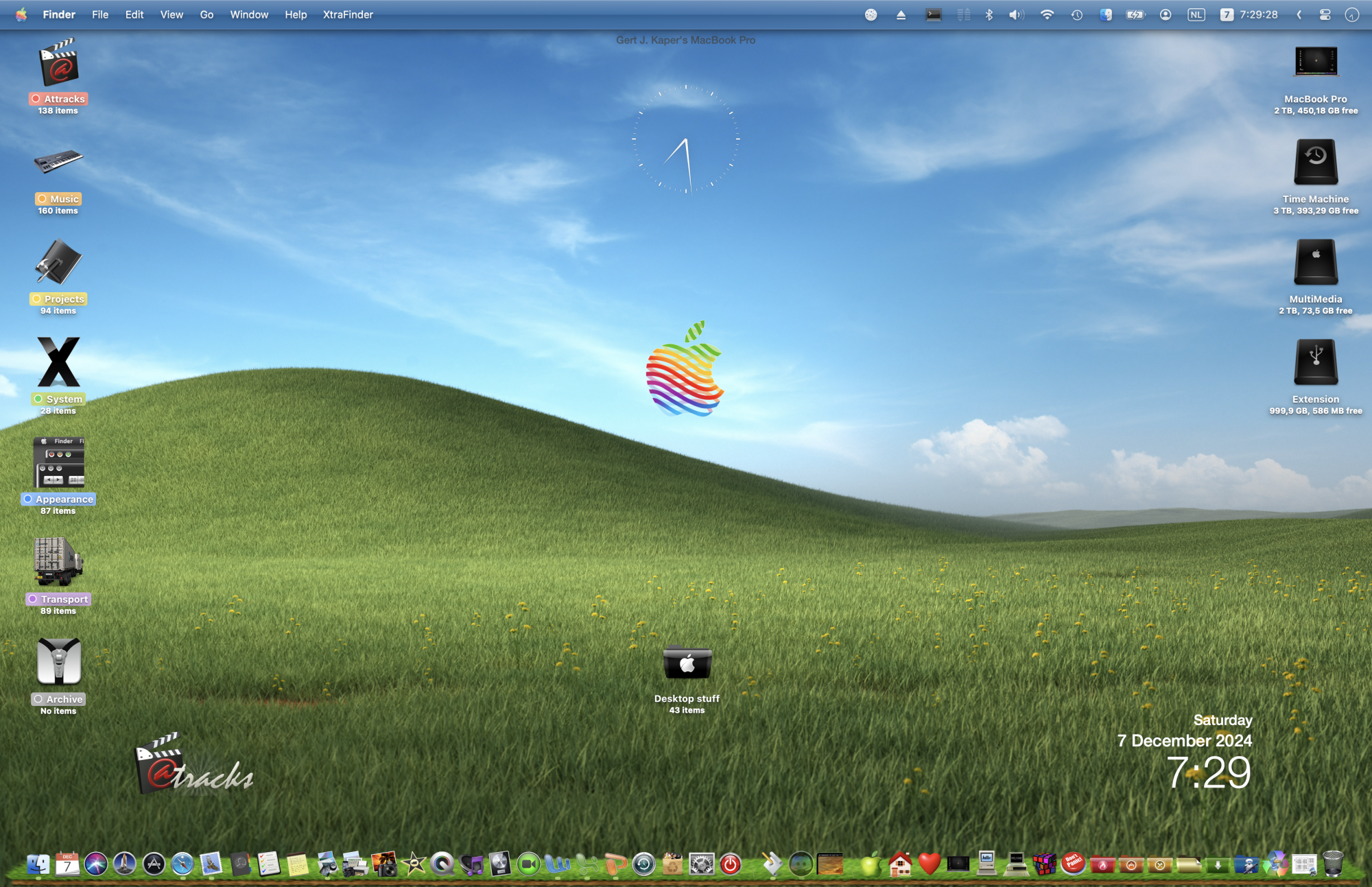Open the Trash in Dock

point(1333,864)
